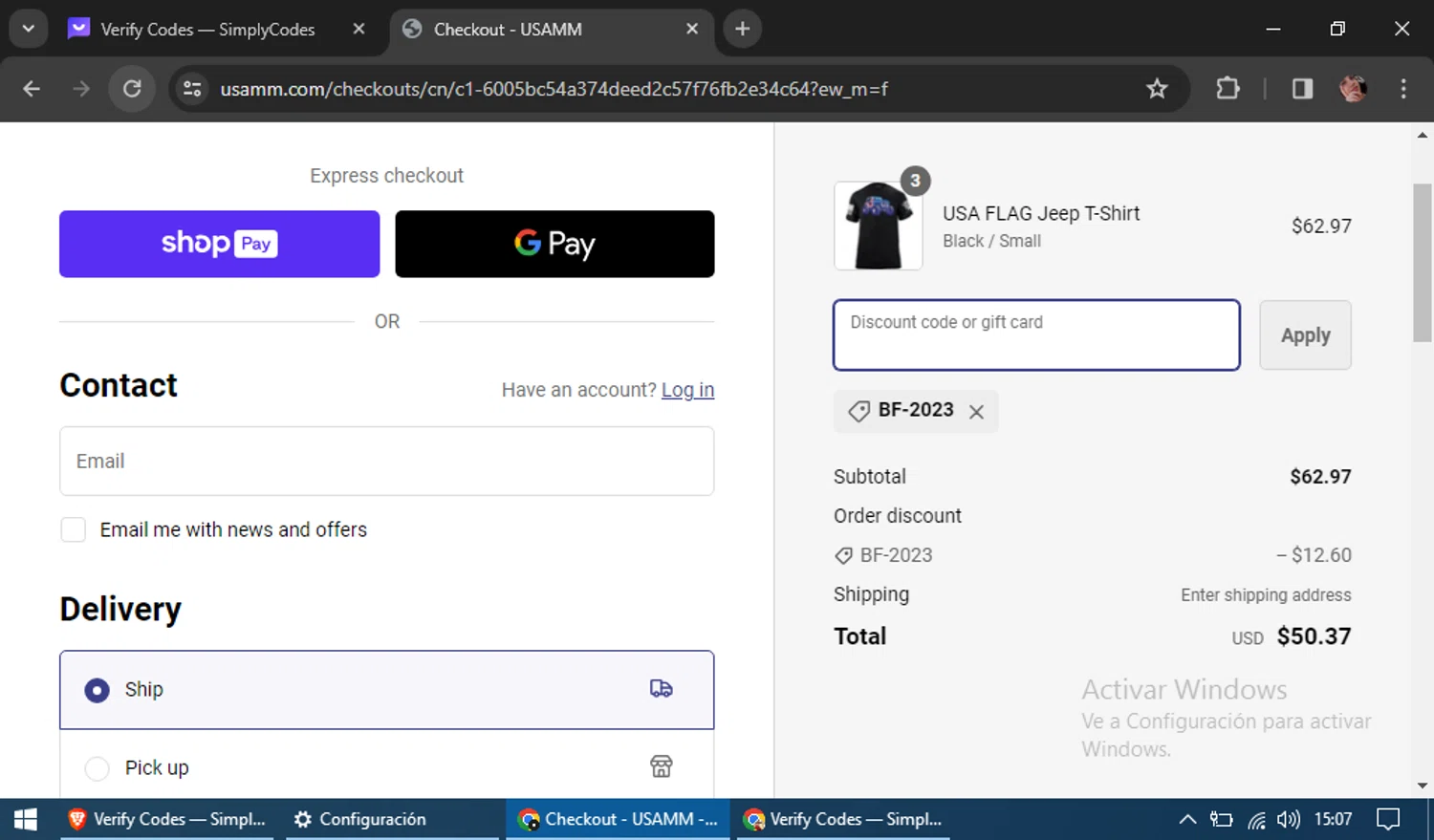Click the discount code or gift card field
Image resolution: width=1434 pixels, height=840 pixels.
pos(1036,335)
